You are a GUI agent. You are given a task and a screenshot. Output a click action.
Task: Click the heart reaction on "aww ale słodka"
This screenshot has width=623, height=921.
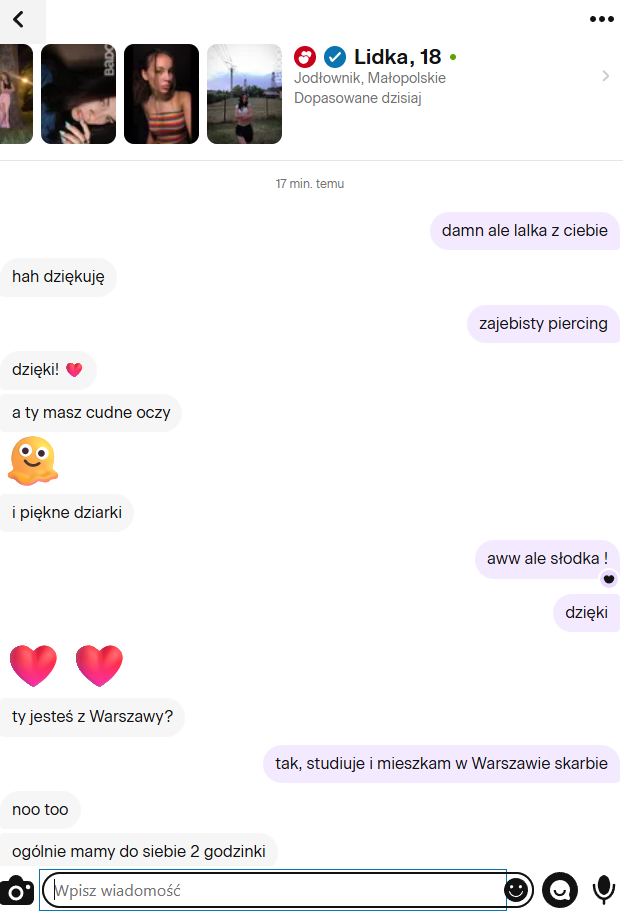tap(609, 579)
